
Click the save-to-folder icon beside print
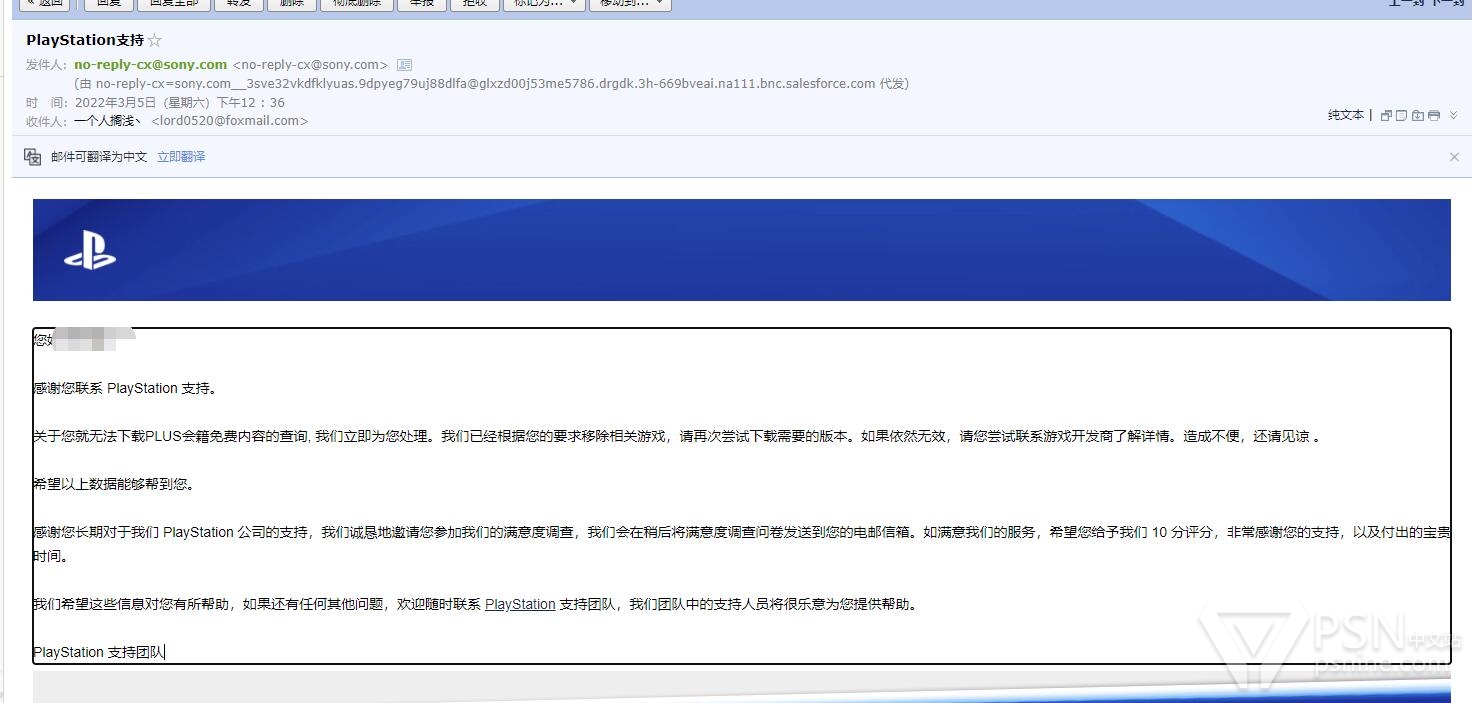click(x=1418, y=116)
